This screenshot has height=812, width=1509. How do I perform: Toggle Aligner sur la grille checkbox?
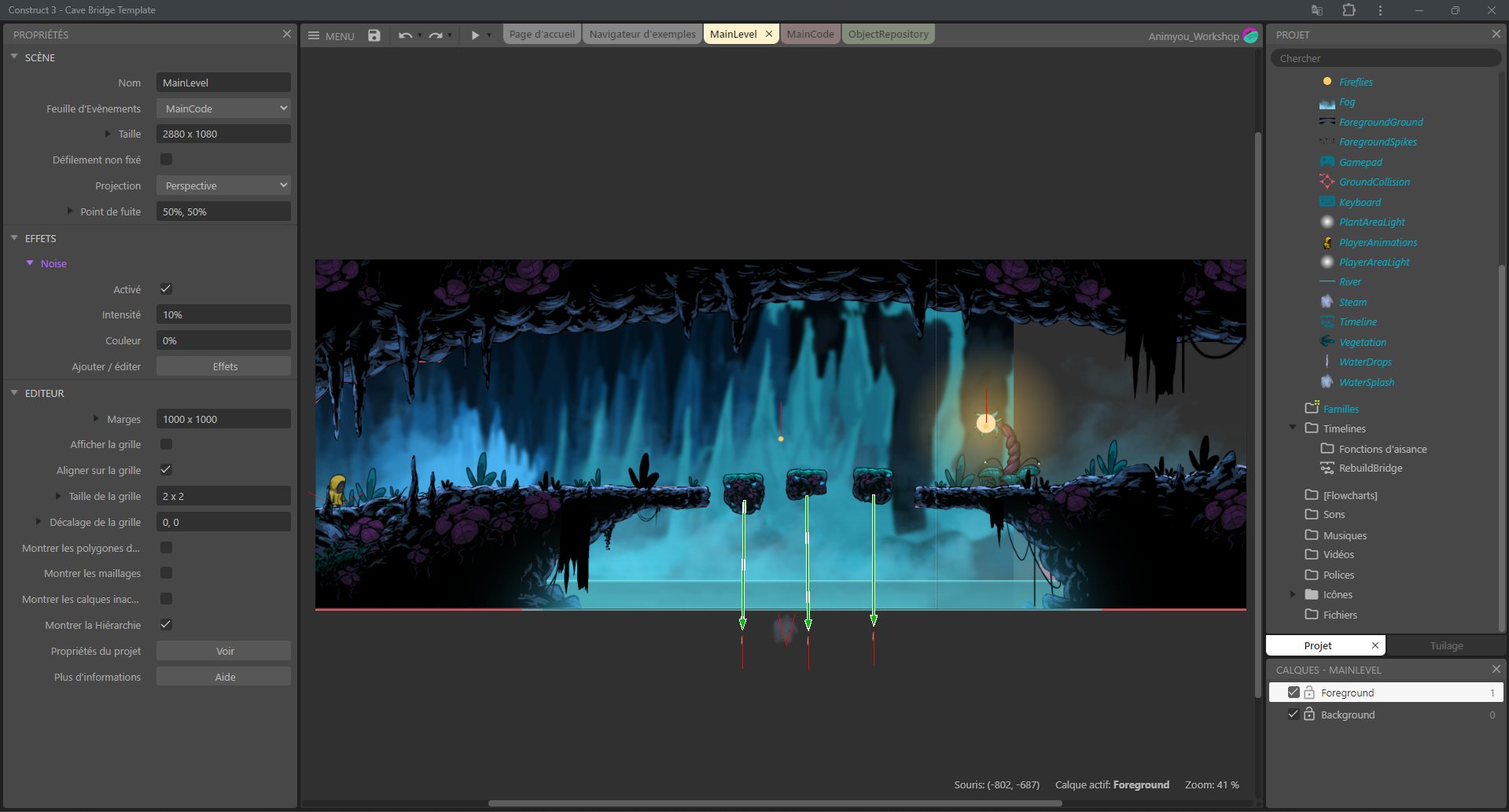point(166,470)
